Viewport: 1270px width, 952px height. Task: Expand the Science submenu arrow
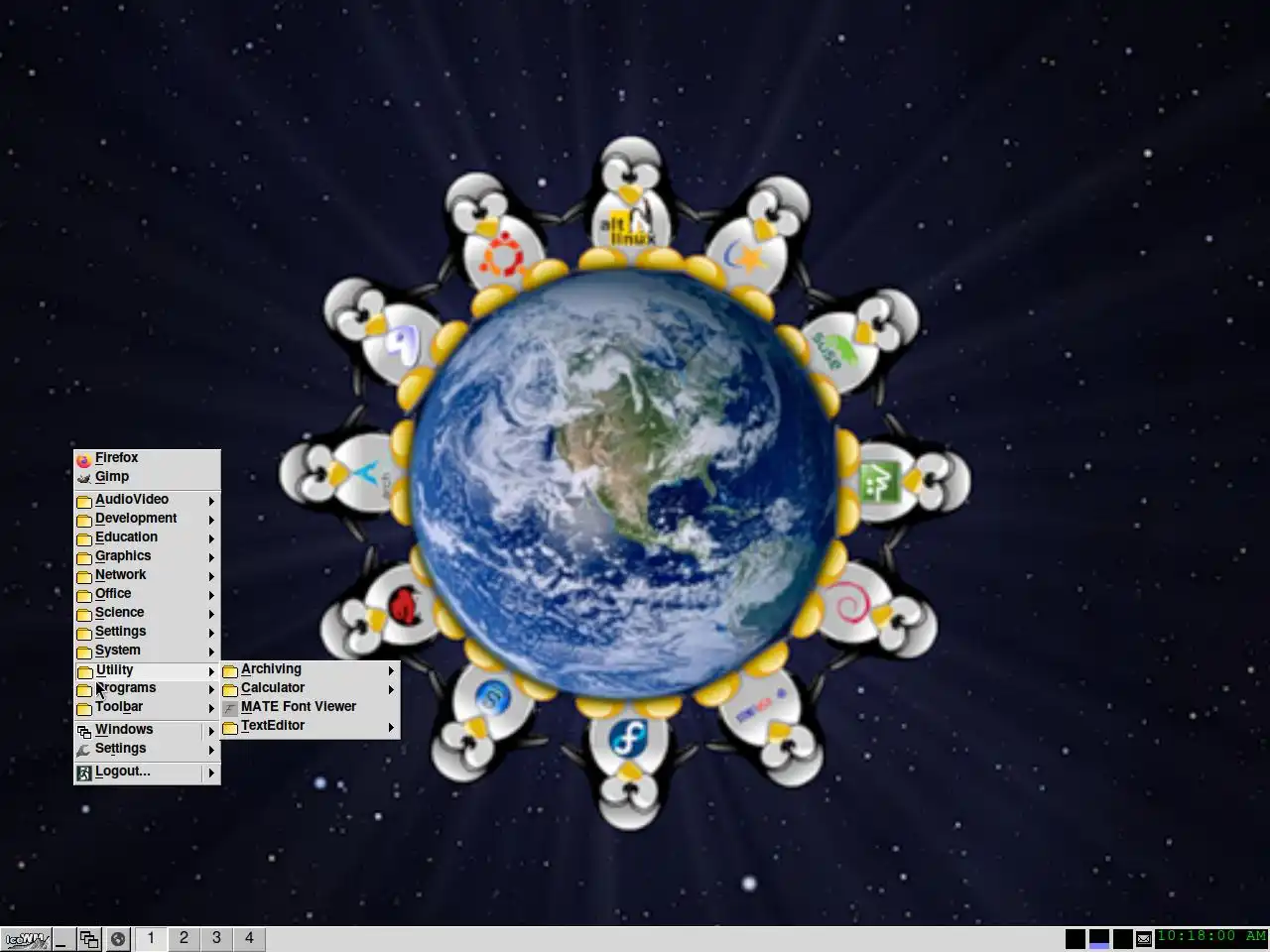pos(211,614)
